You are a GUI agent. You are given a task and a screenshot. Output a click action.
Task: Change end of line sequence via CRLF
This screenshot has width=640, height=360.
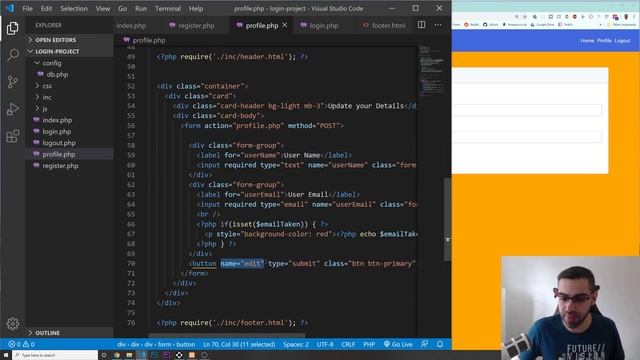pyautogui.click(x=348, y=344)
